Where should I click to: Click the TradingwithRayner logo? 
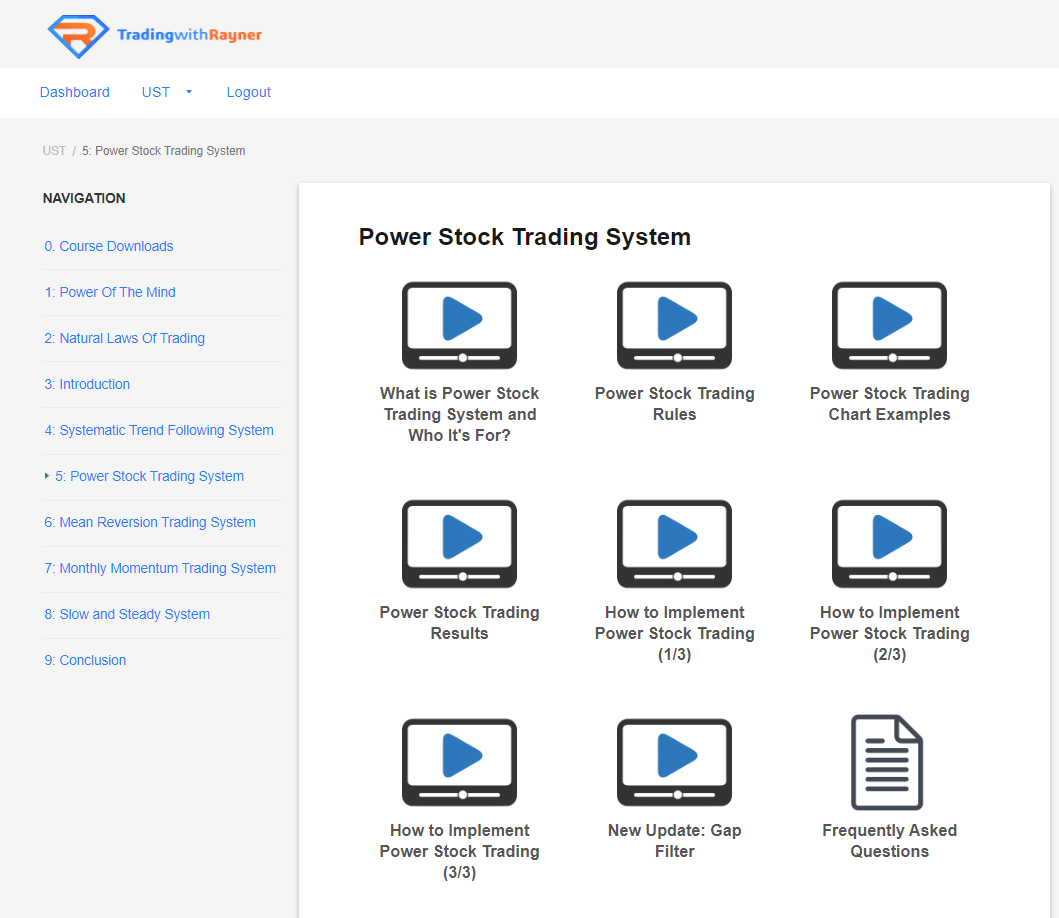(x=155, y=35)
